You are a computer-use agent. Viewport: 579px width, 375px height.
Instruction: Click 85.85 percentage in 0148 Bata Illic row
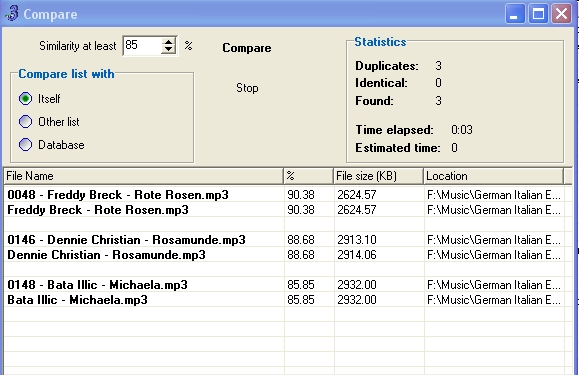(x=301, y=285)
